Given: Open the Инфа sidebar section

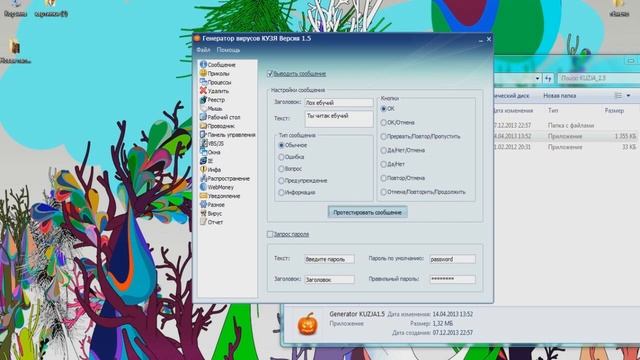Looking at the screenshot, I should [210, 169].
